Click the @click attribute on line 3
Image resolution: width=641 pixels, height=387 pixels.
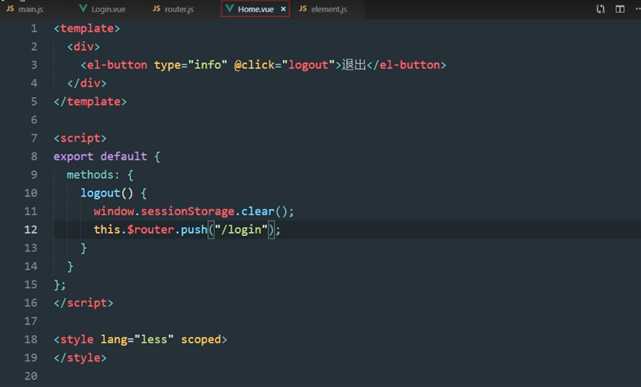click(x=254, y=65)
